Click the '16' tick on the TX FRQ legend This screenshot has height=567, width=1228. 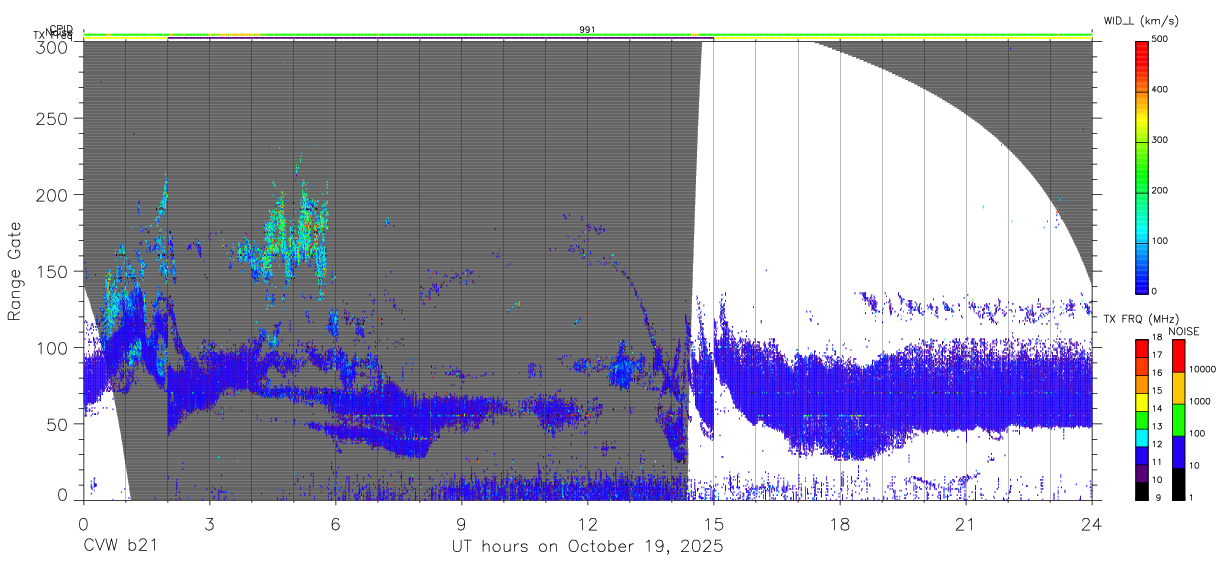pos(1157,373)
